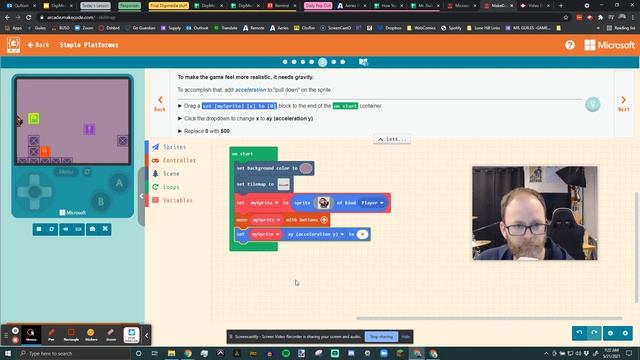Go back via the orange header Back button

pyautogui.click(x=38, y=45)
